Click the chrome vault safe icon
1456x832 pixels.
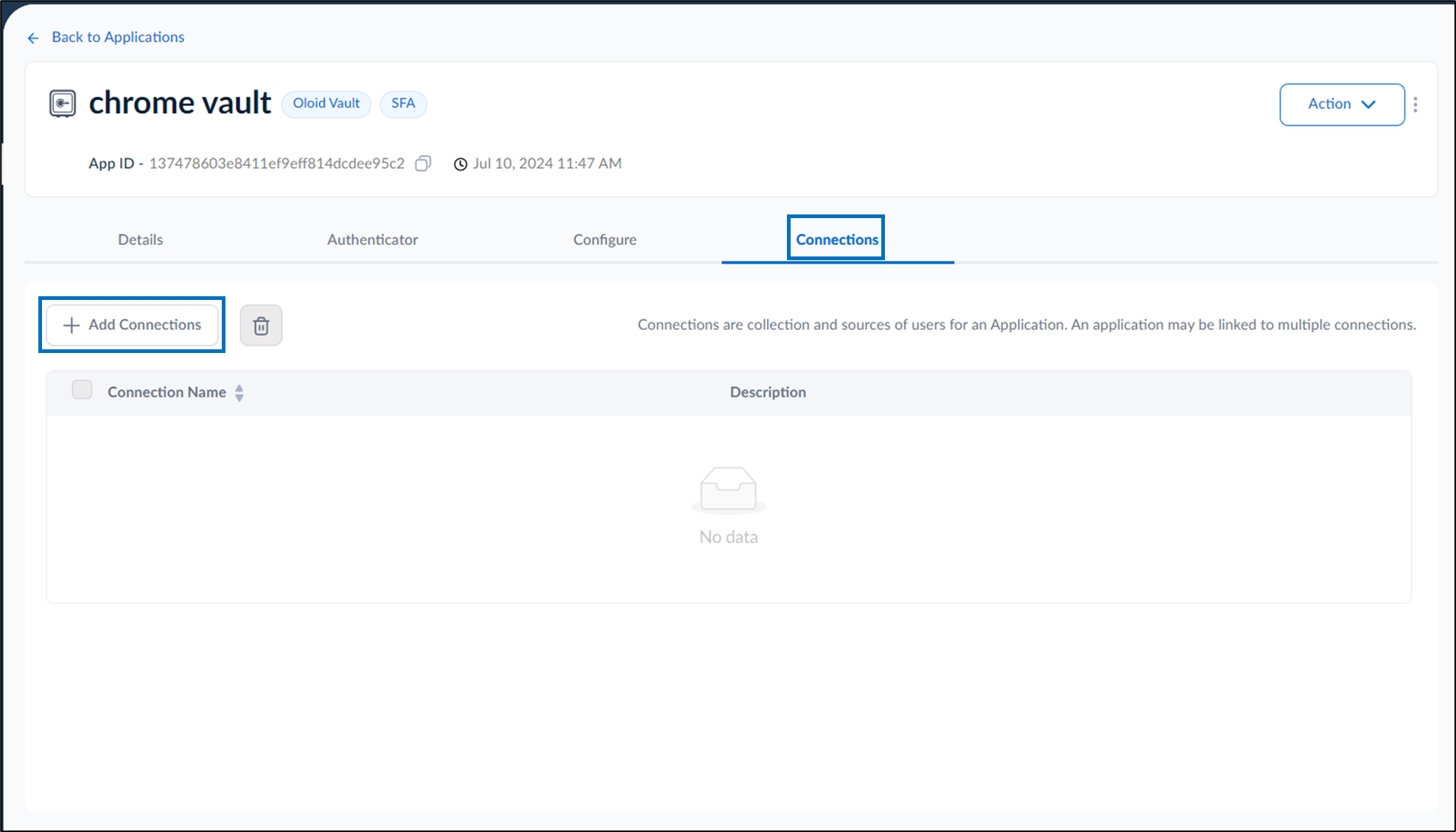[63, 103]
